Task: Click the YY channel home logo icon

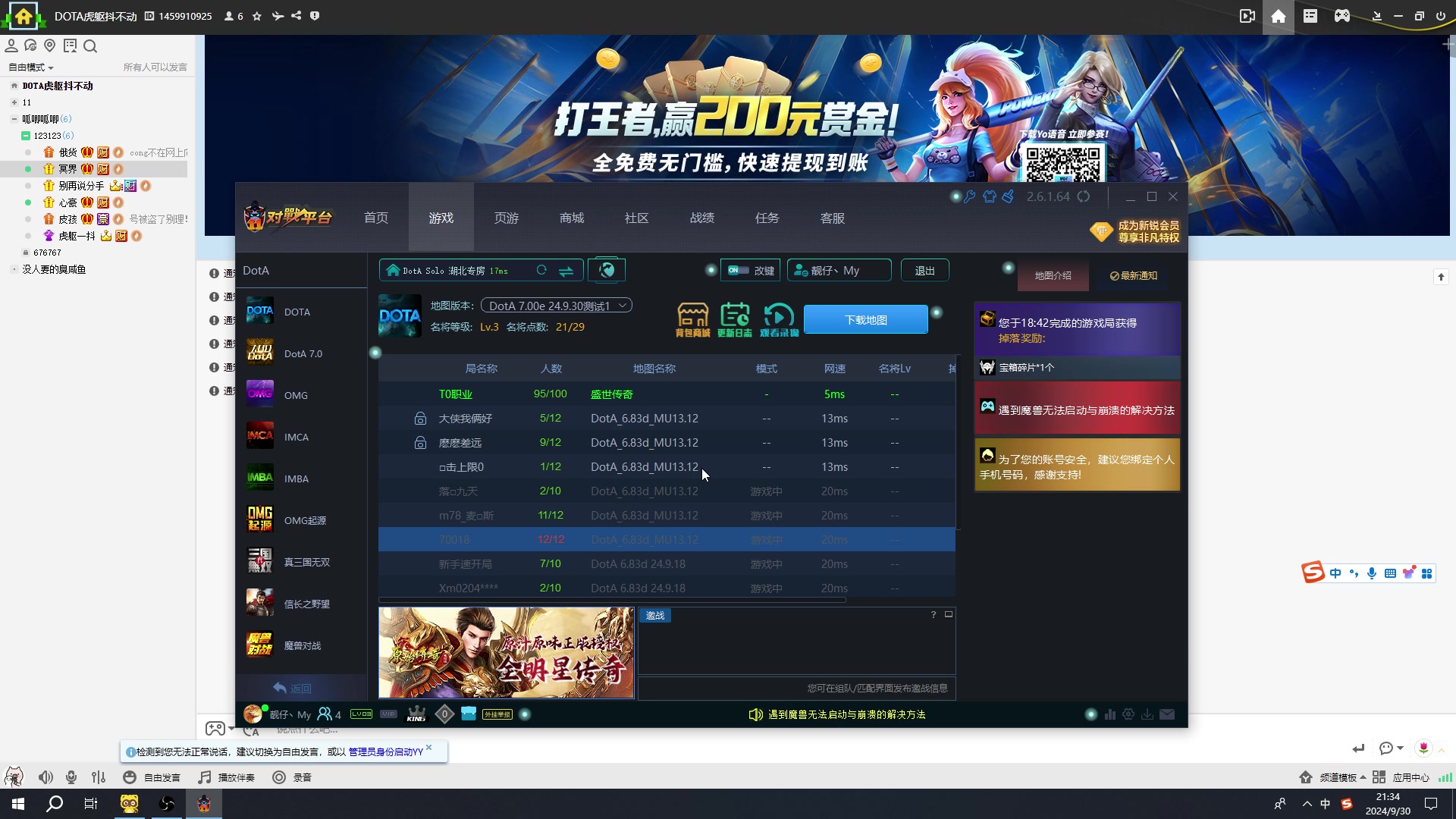Action: tap(24, 16)
